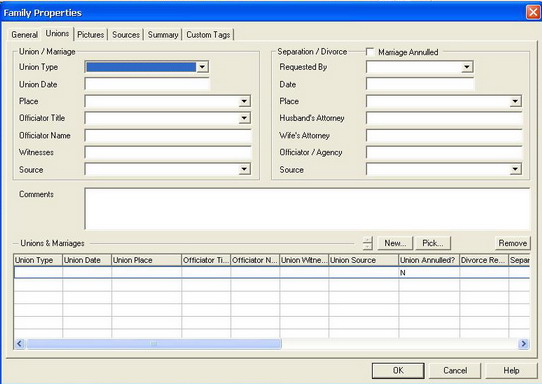Open the Custom Tags tab

(208, 35)
